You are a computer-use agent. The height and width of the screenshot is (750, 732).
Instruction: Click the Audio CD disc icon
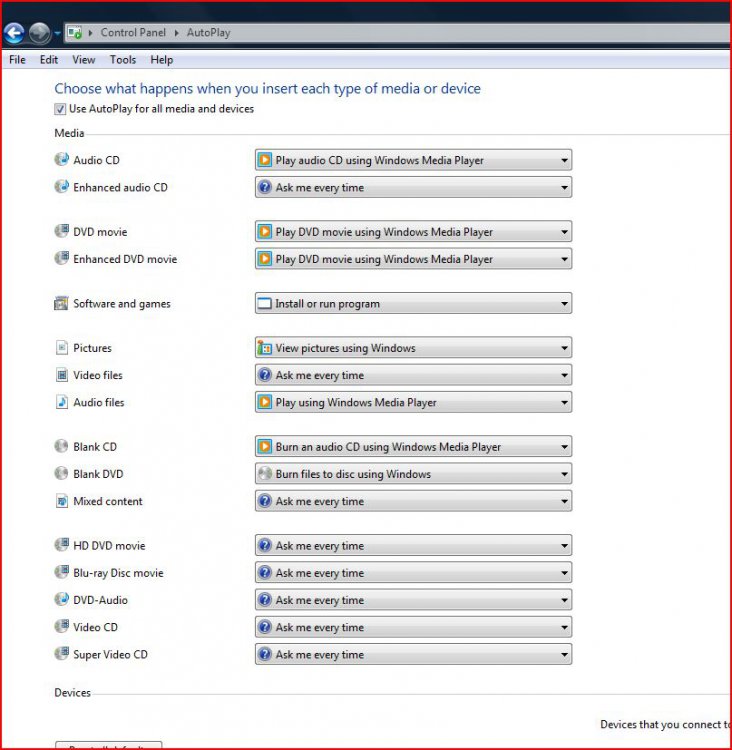[61, 159]
